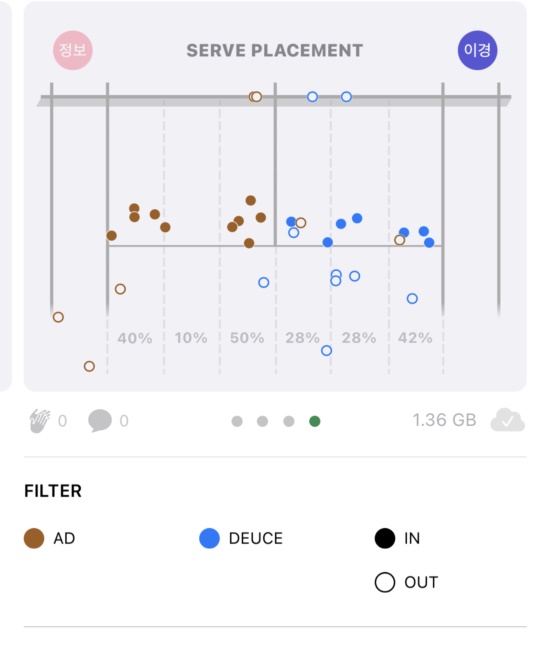The image size is (550, 648).
Task: Go to second page indicator dot
Action: click(262, 421)
